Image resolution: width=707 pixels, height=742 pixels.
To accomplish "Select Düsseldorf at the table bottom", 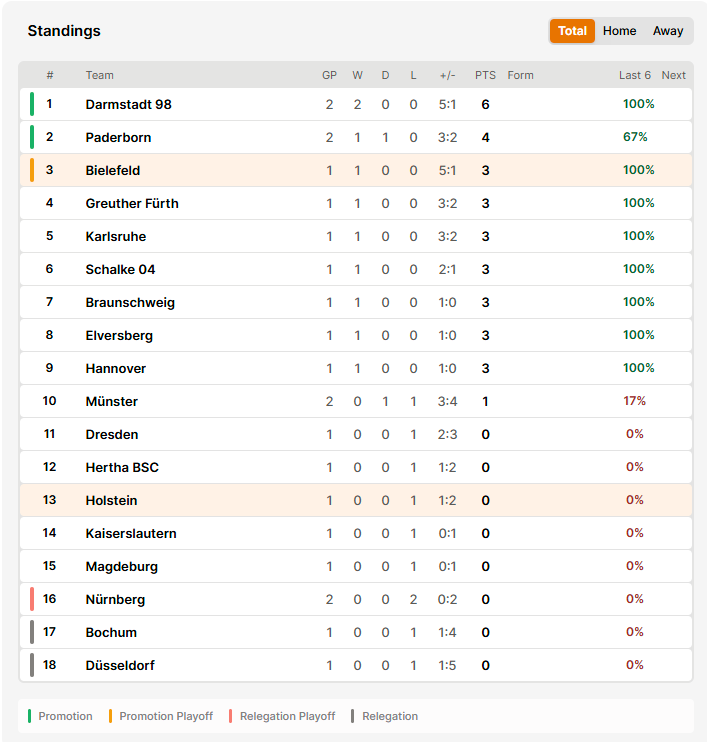I will pos(120,665).
